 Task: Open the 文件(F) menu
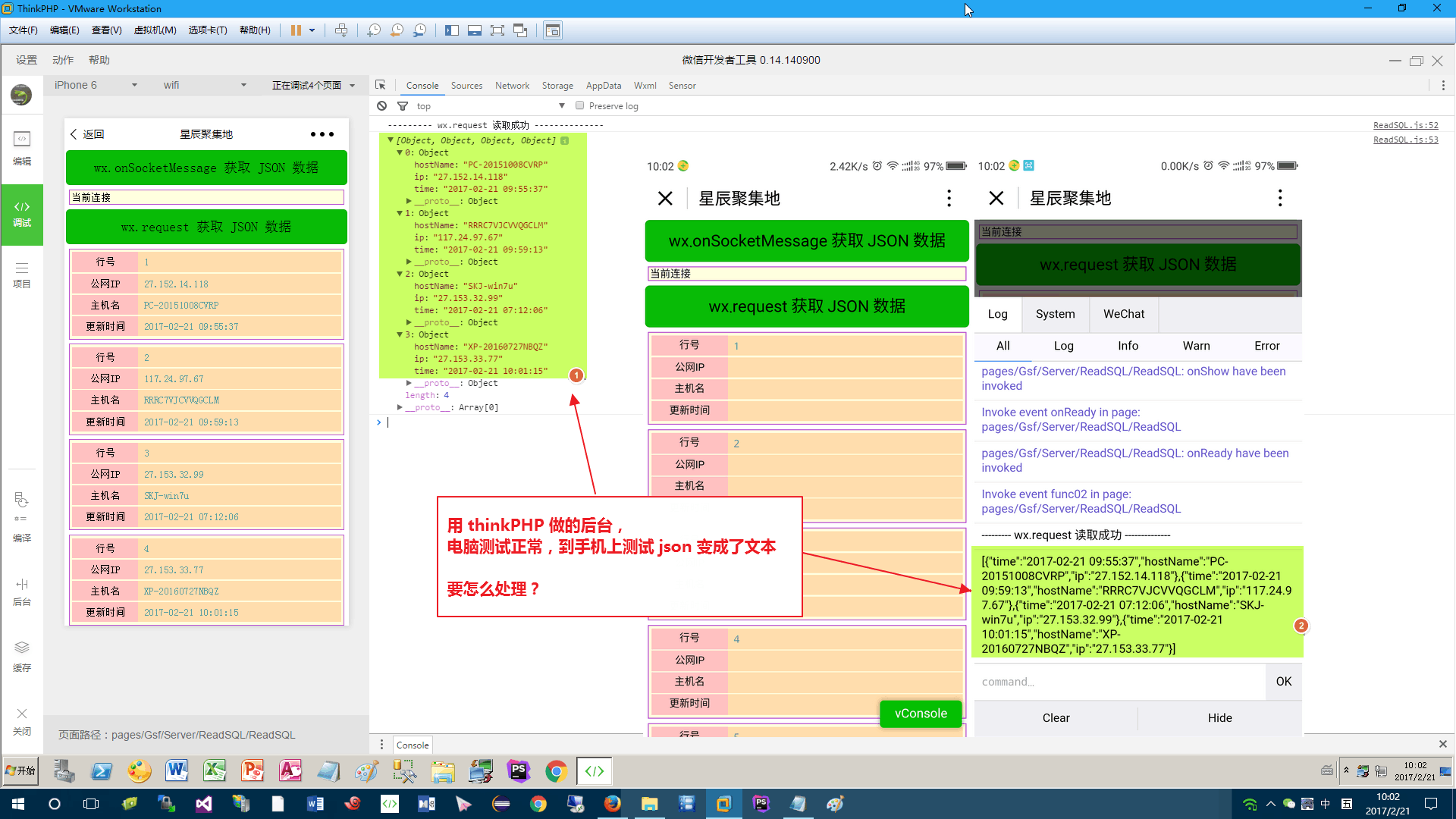[24, 30]
